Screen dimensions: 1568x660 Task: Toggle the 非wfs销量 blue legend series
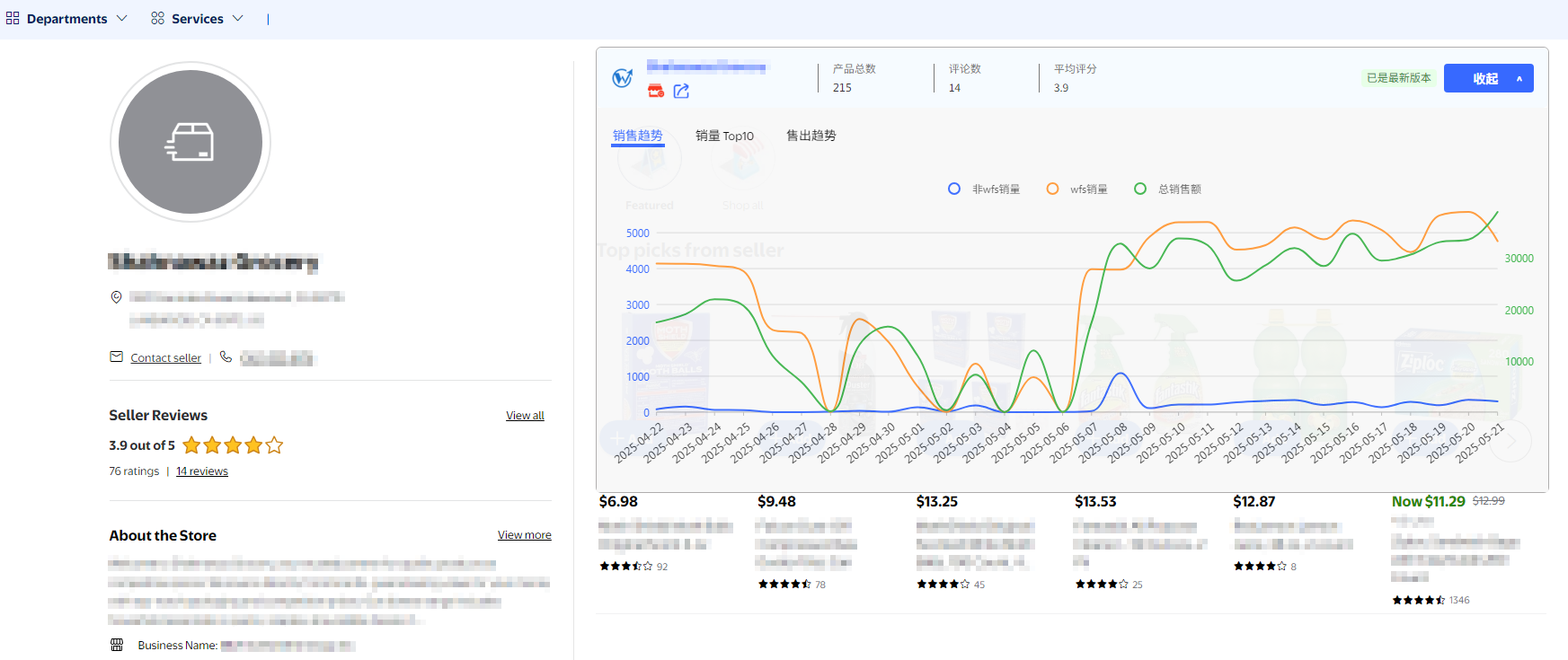click(984, 189)
